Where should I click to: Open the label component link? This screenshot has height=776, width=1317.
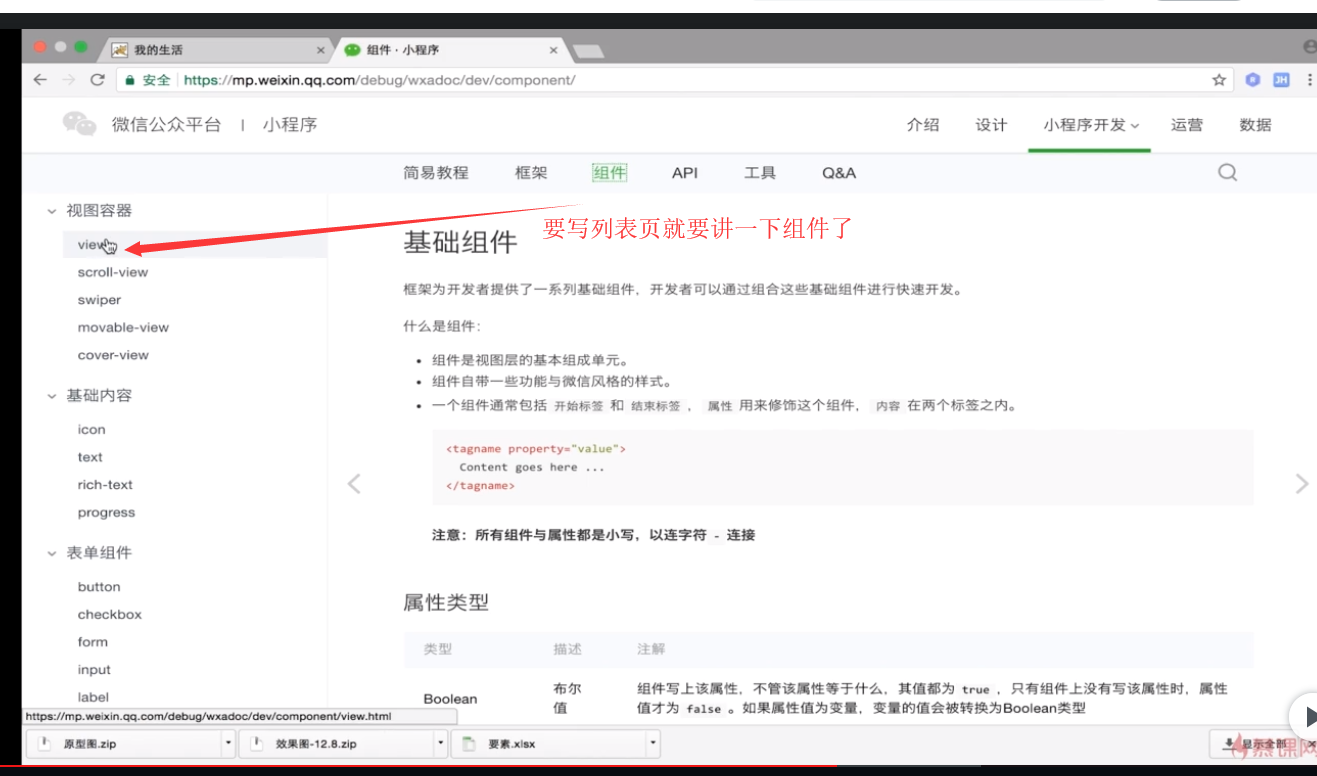point(93,697)
